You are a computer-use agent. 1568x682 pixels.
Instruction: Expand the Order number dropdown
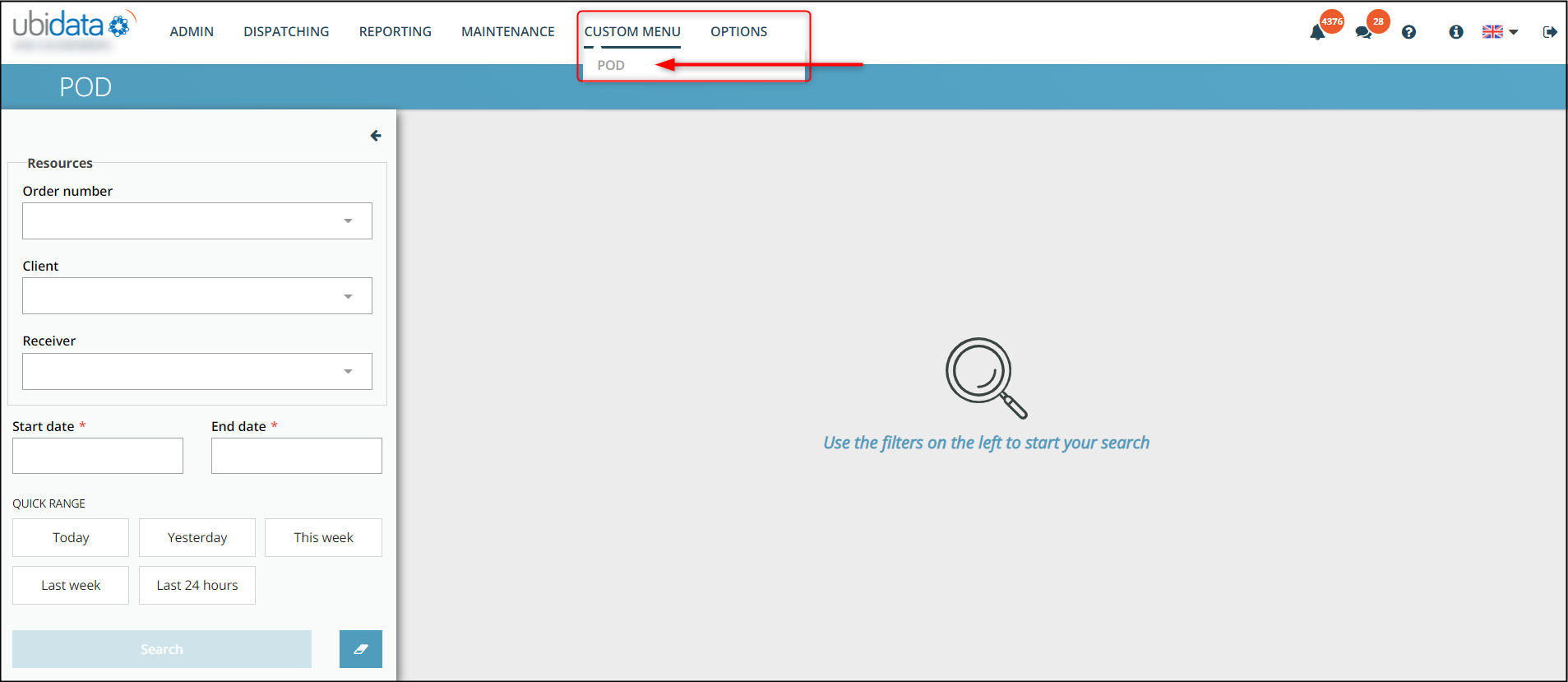point(348,221)
